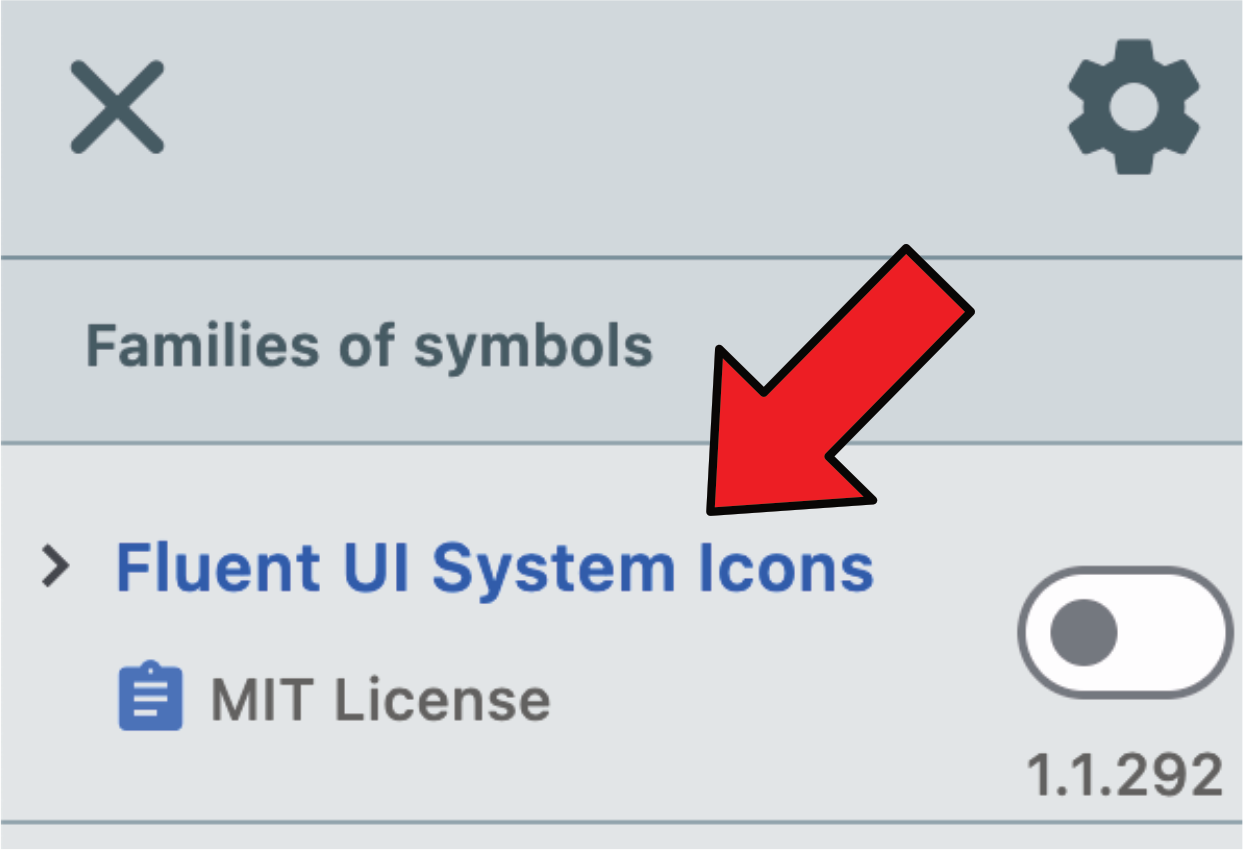
Task: Expand the Fluent UI System Icons family
Action: pyautogui.click(x=56, y=567)
